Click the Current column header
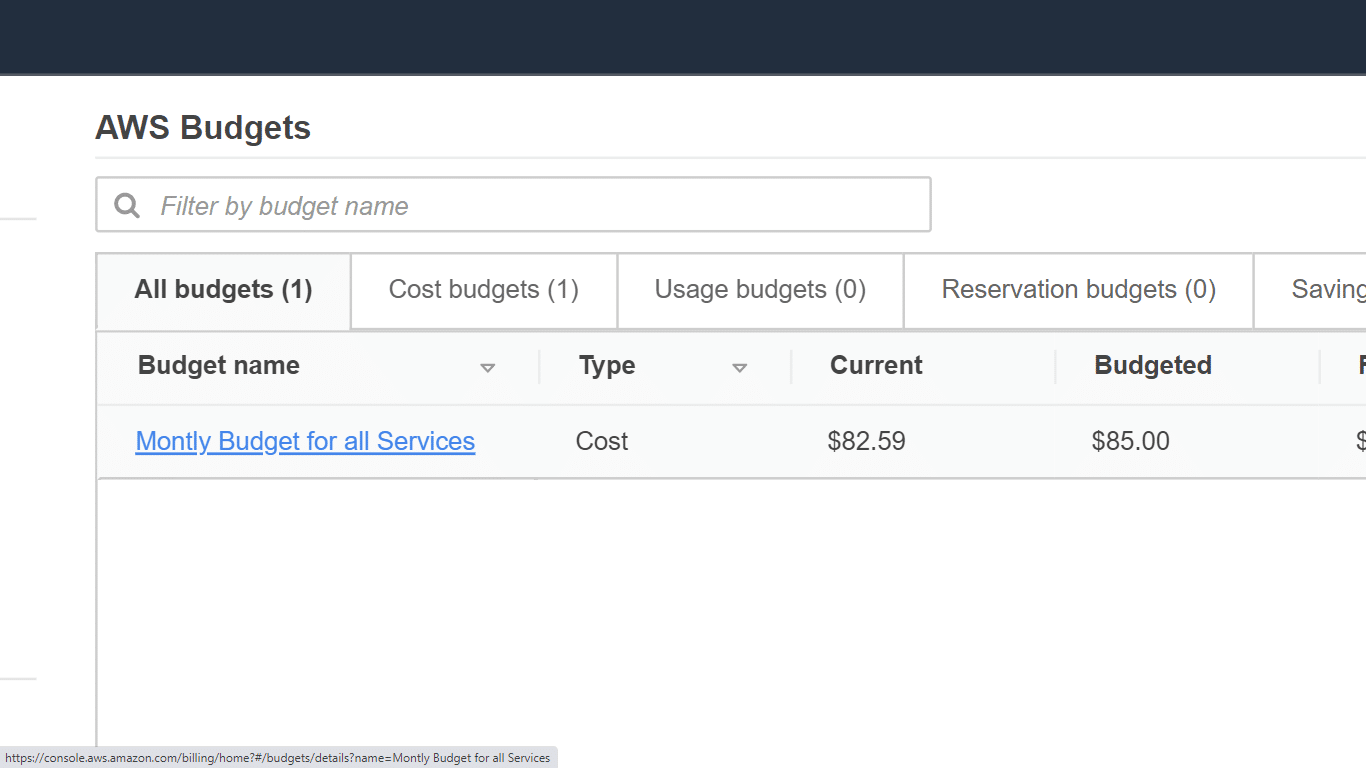This screenshot has width=1366, height=768. click(876, 365)
